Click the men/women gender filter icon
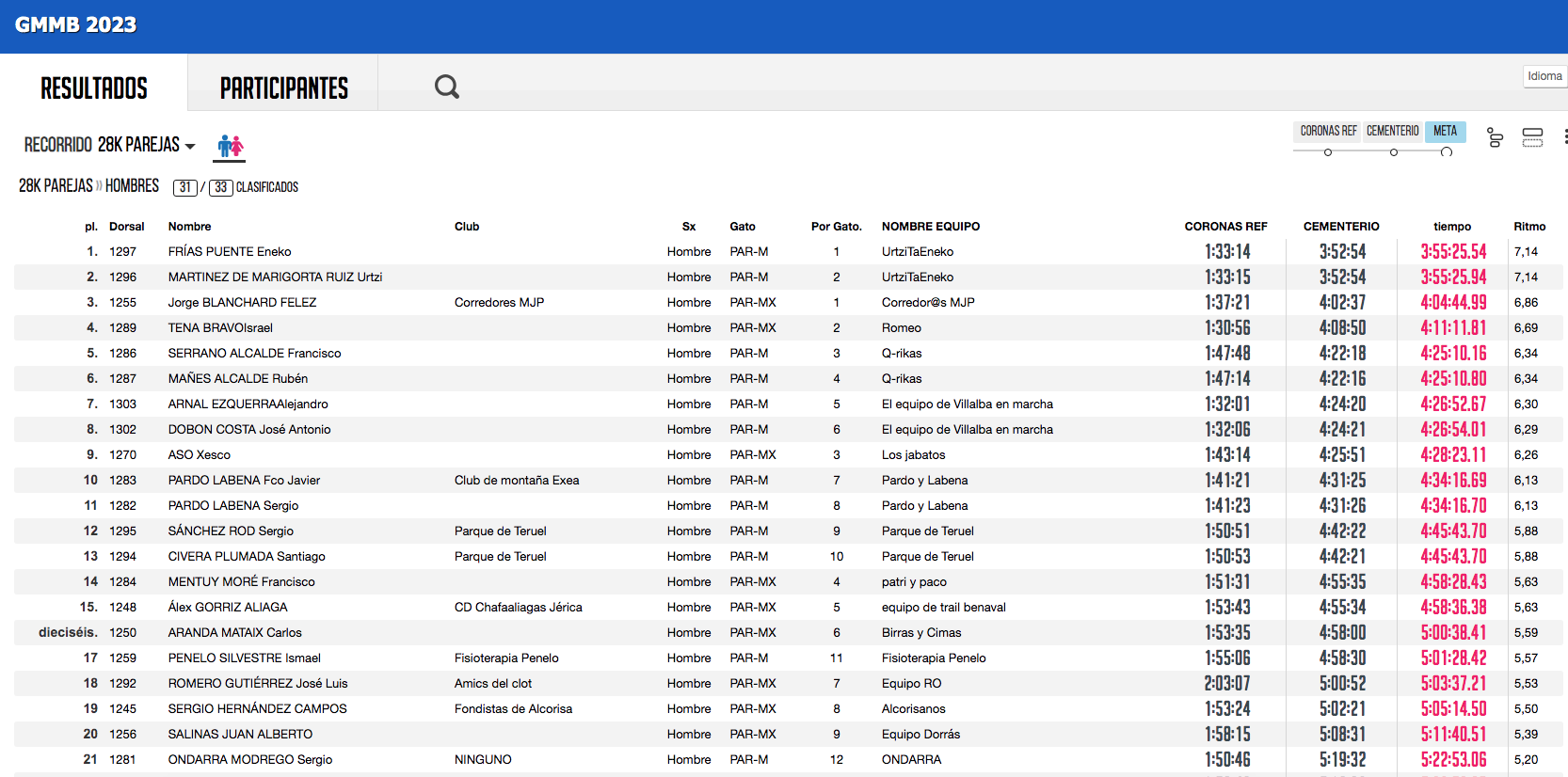Screen dimensions: 1568x777 (x=230, y=146)
